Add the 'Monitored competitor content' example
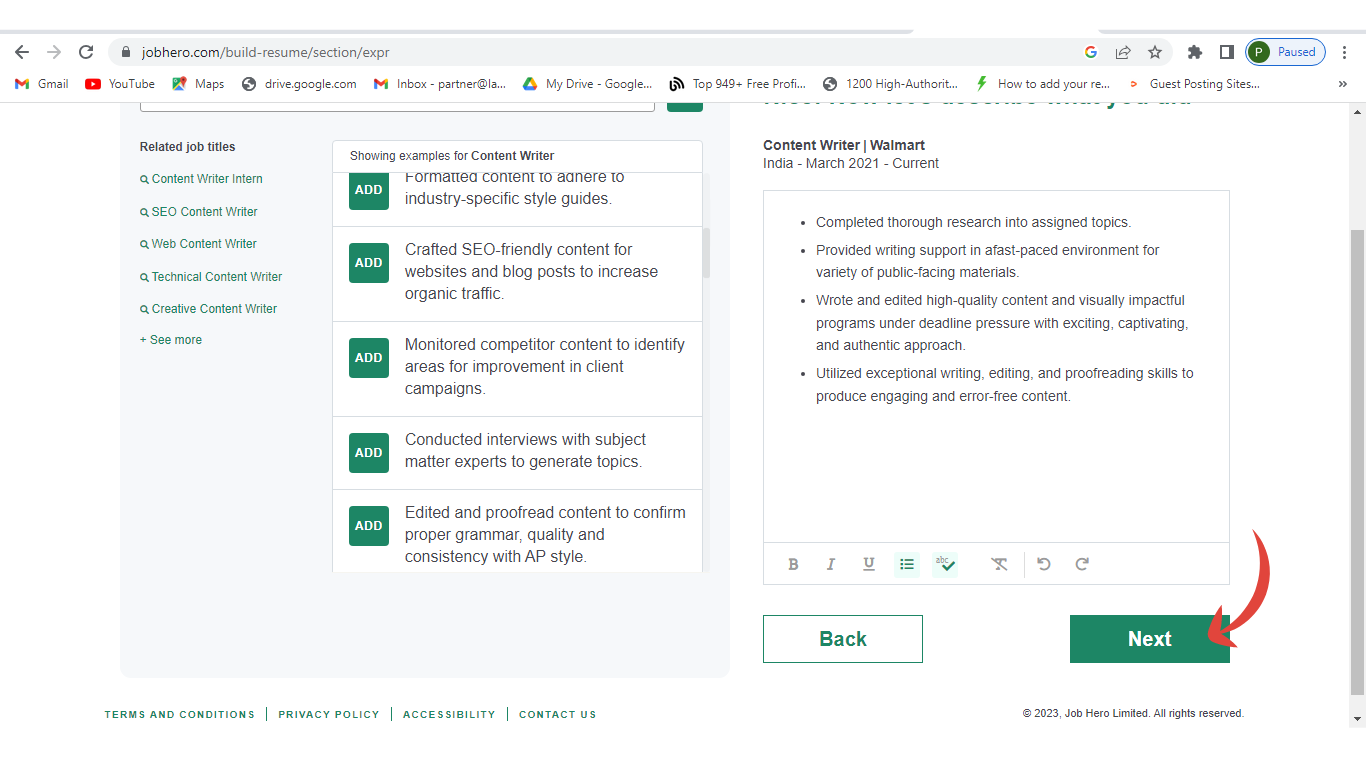 [369, 358]
